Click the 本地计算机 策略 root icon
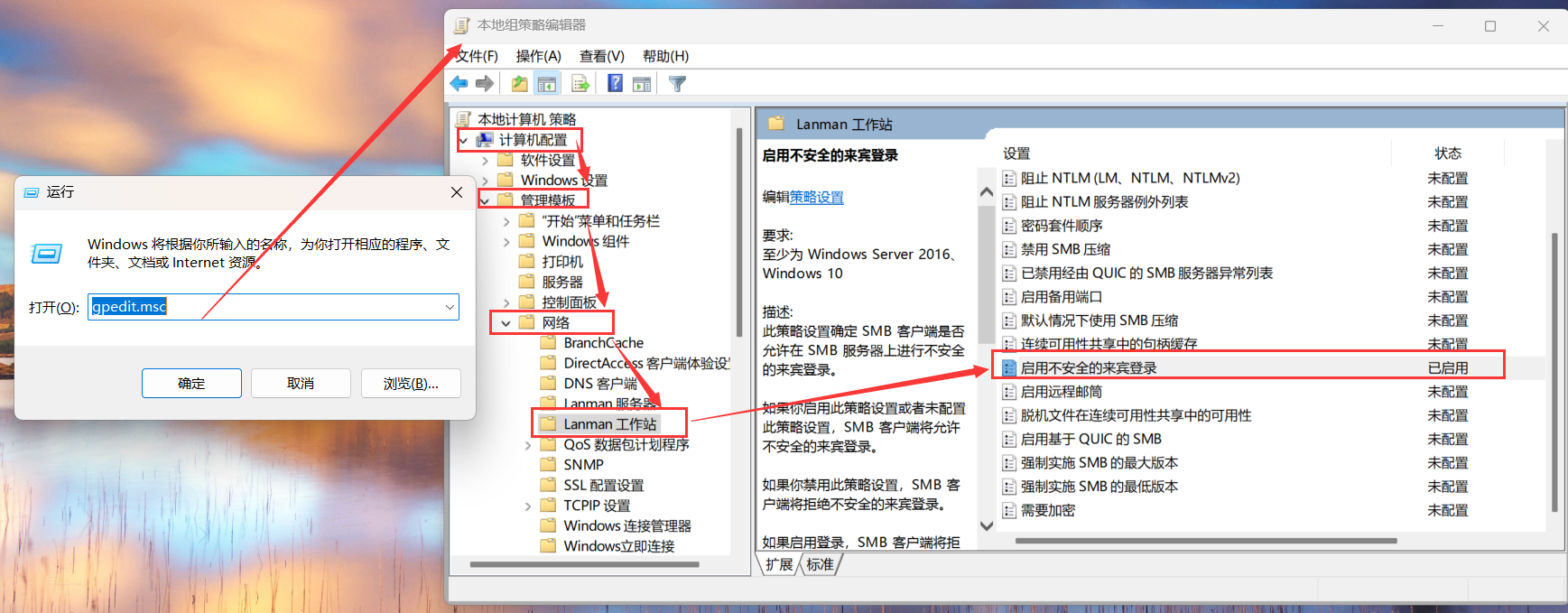The image size is (1568, 613). click(463, 119)
